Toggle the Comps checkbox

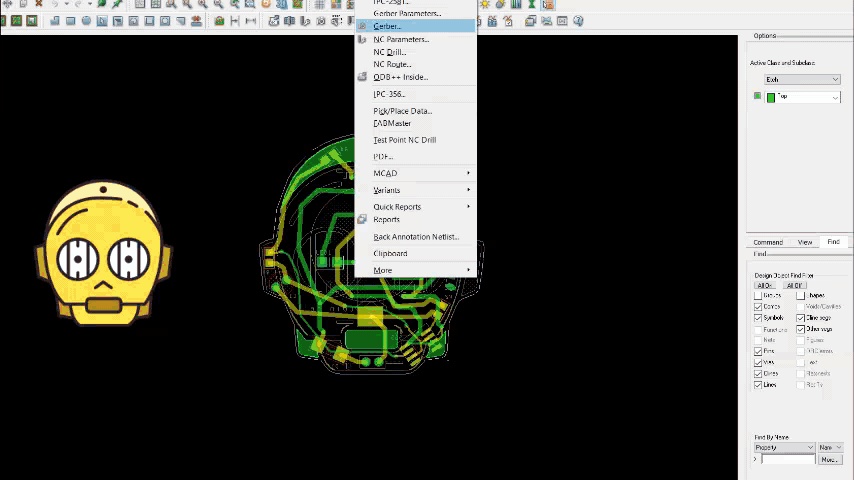[x=758, y=307]
